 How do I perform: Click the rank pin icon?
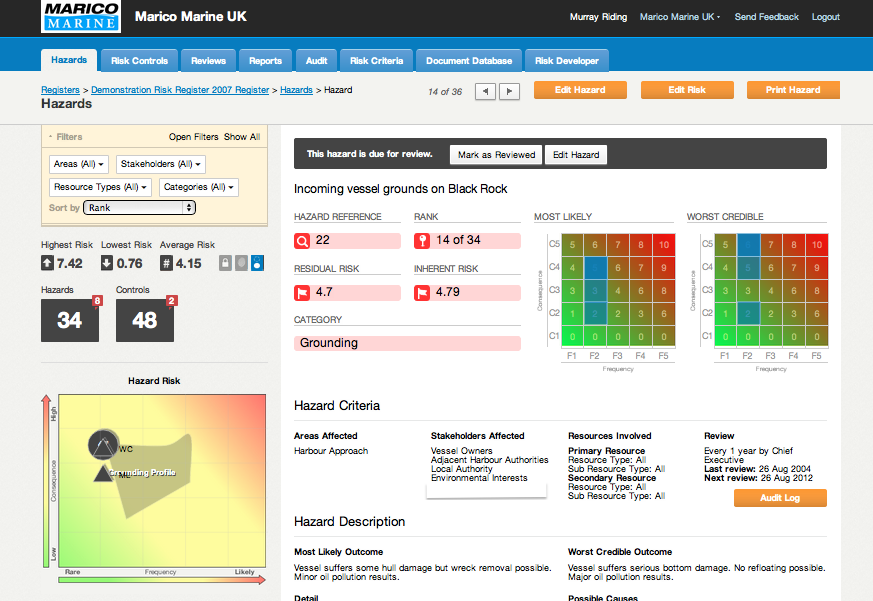423,240
